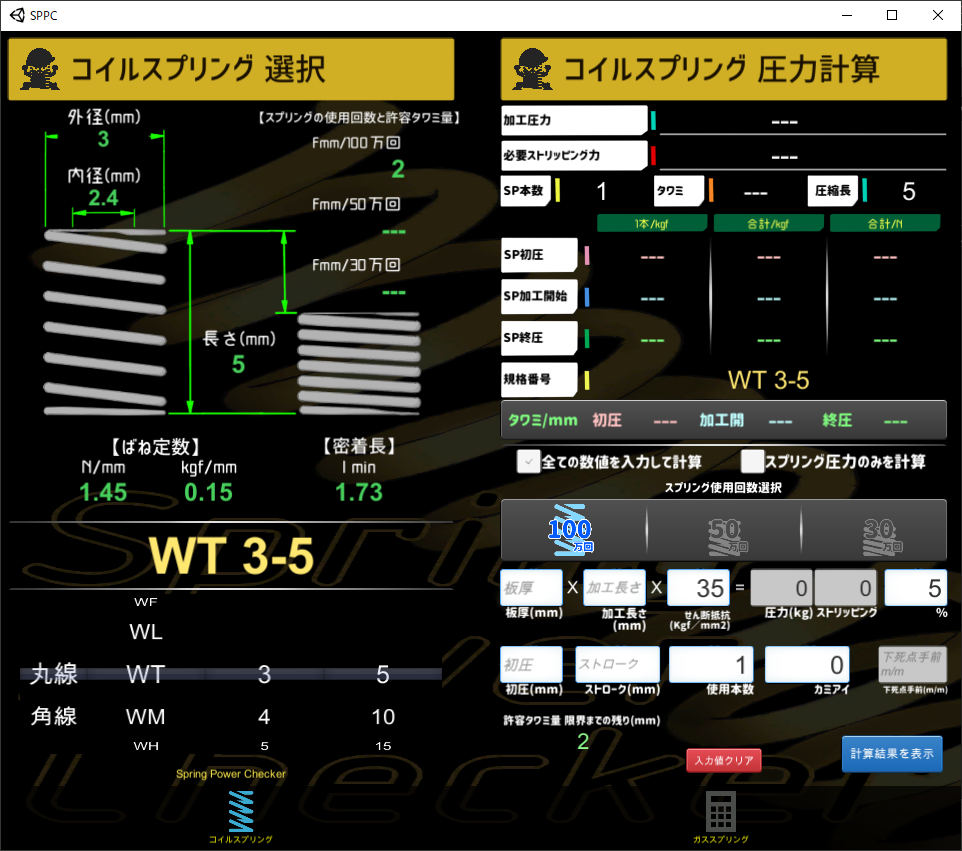Click the ストローク input field
This screenshot has width=962, height=851.
point(618,664)
